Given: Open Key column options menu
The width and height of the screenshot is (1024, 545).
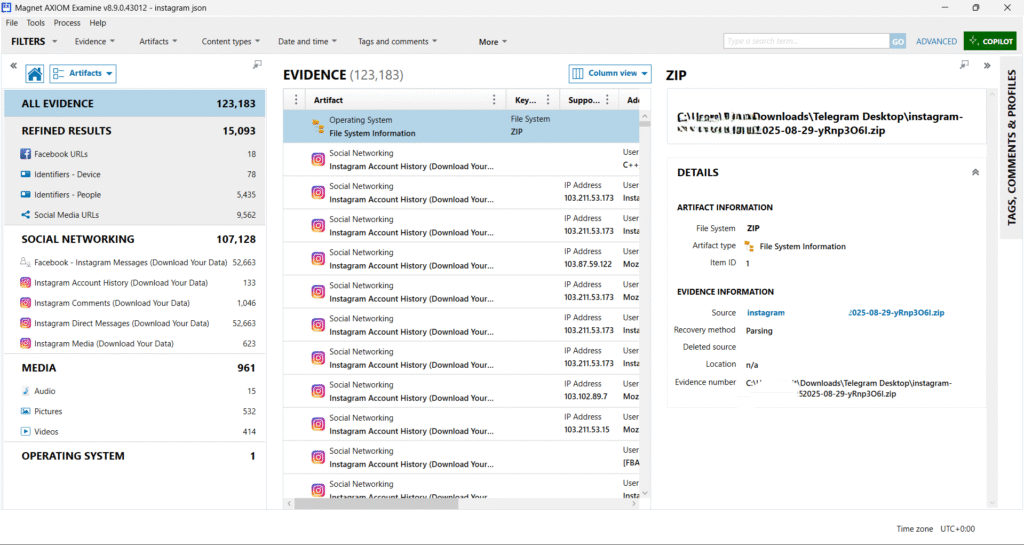Looking at the screenshot, I should (x=548, y=100).
